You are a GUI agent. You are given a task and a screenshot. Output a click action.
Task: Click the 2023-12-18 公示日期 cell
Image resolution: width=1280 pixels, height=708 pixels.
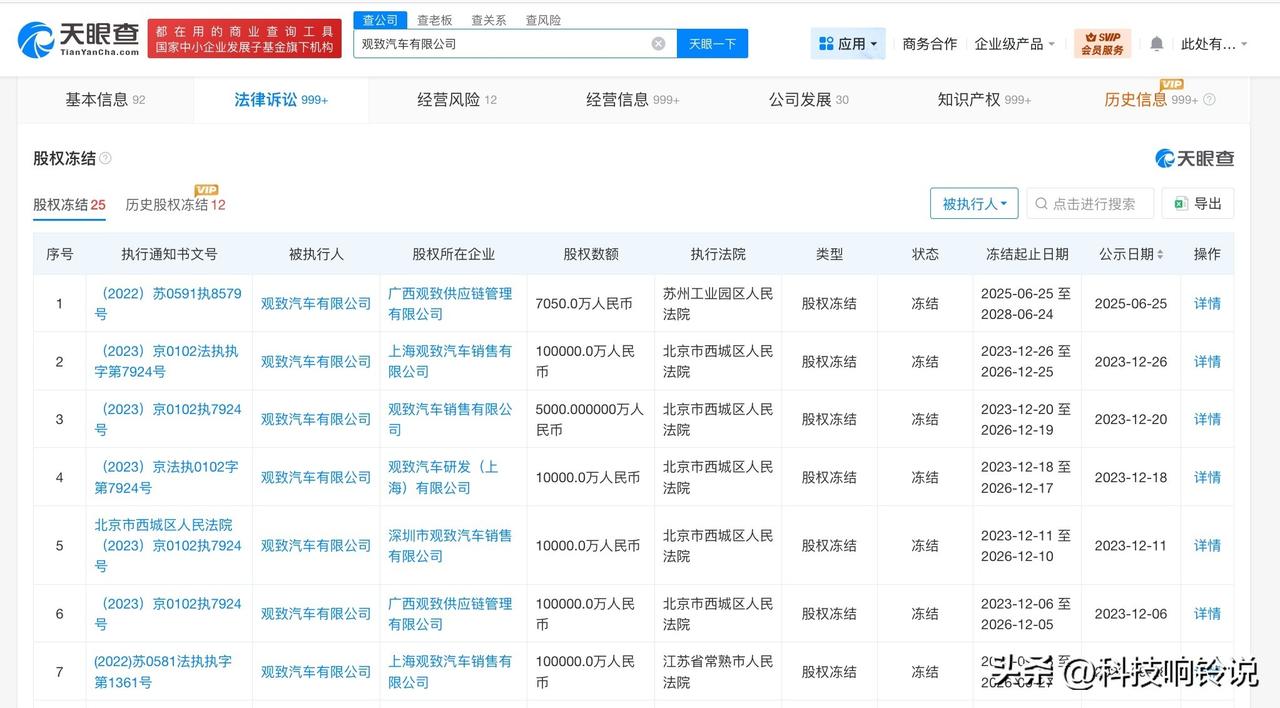[1130, 477]
